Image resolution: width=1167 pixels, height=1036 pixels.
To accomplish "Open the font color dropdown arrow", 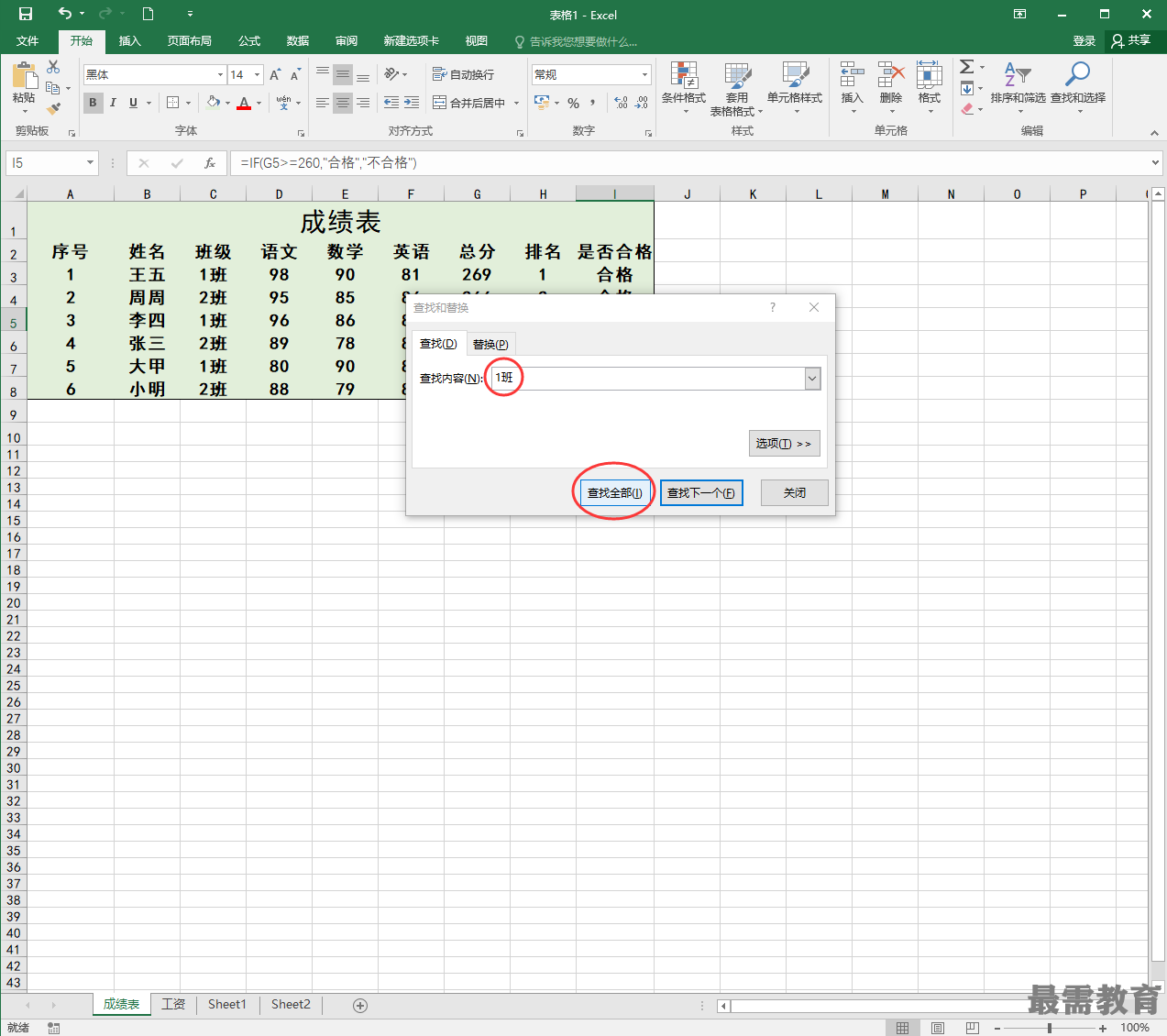I will (259, 103).
